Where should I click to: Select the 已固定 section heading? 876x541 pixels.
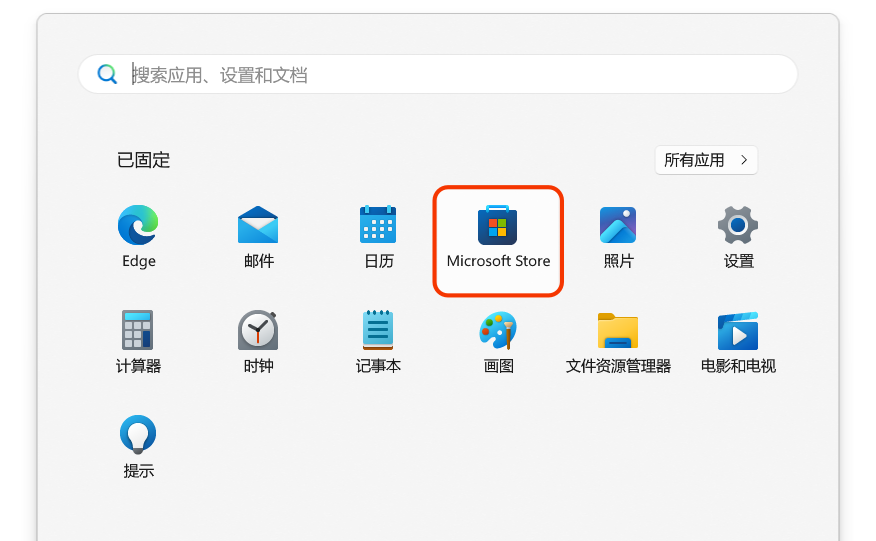144,160
